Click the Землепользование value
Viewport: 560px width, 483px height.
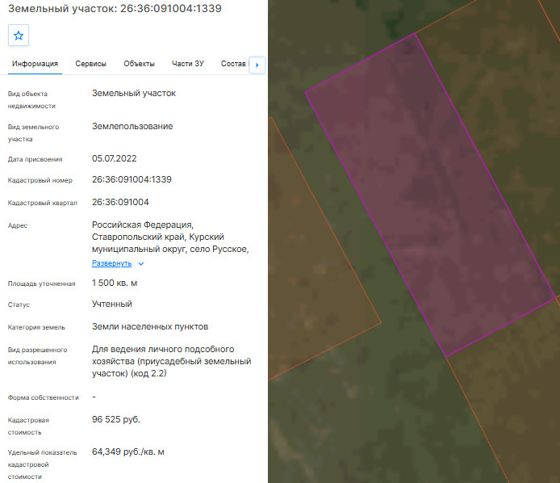coord(132,126)
